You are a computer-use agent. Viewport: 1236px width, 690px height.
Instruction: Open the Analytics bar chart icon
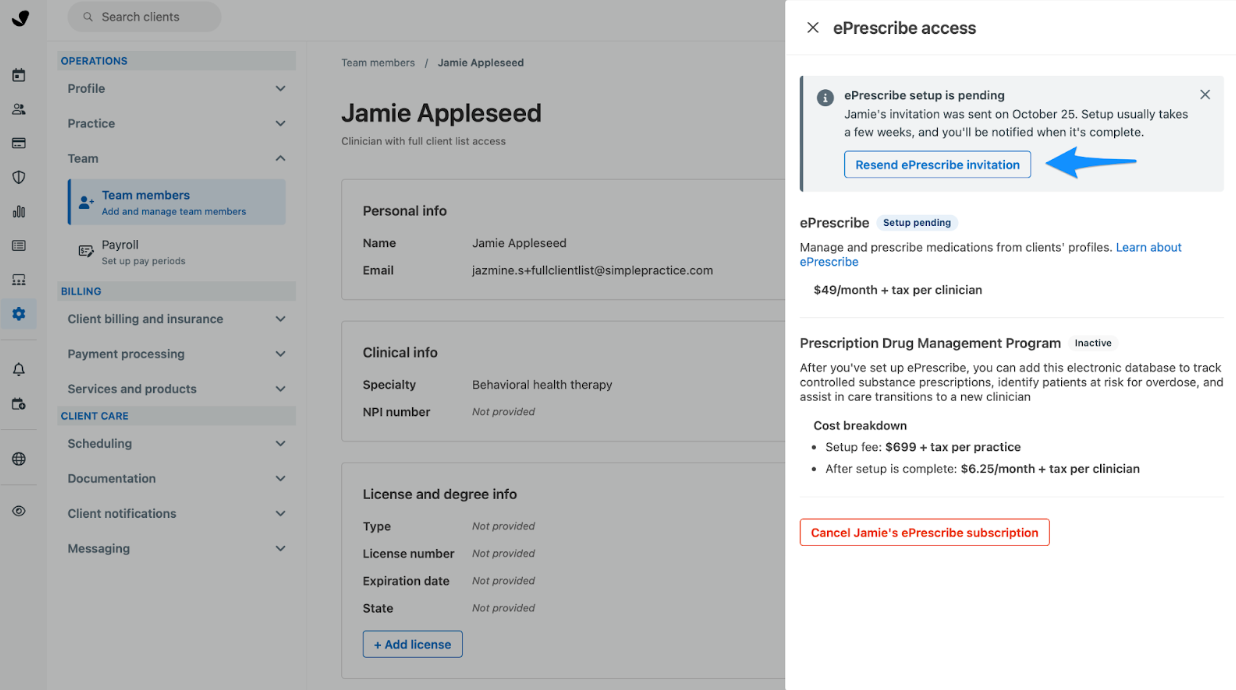(x=18, y=211)
